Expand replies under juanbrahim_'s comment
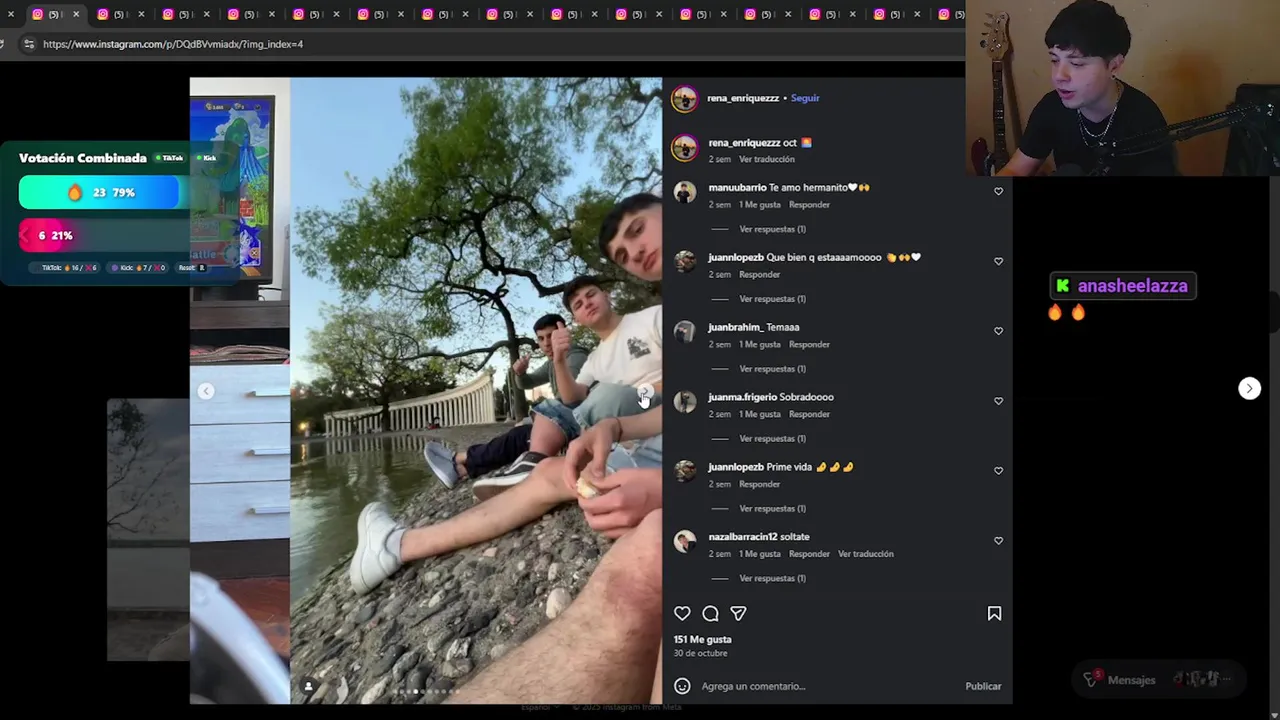Image resolution: width=1280 pixels, height=720 pixels. point(772,369)
